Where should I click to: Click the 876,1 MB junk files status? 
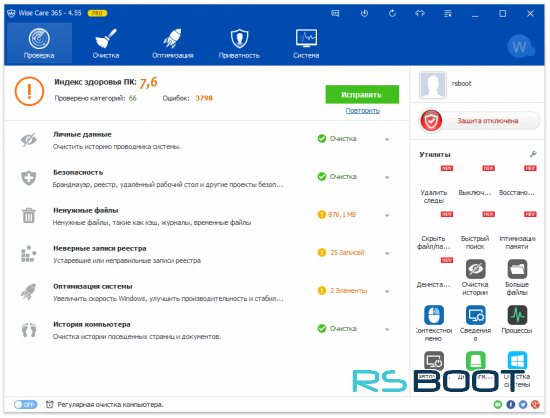[337, 214]
